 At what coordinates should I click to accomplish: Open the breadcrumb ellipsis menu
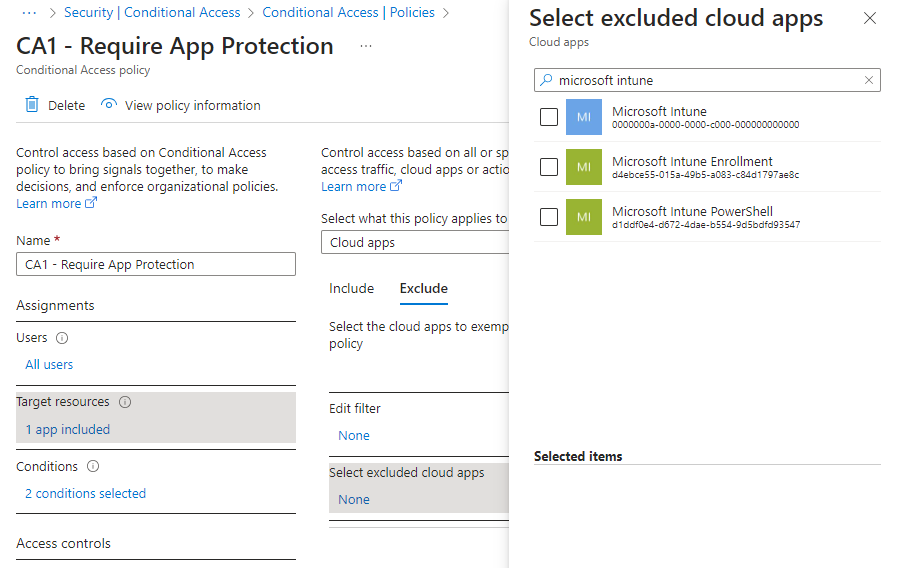click(29, 13)
